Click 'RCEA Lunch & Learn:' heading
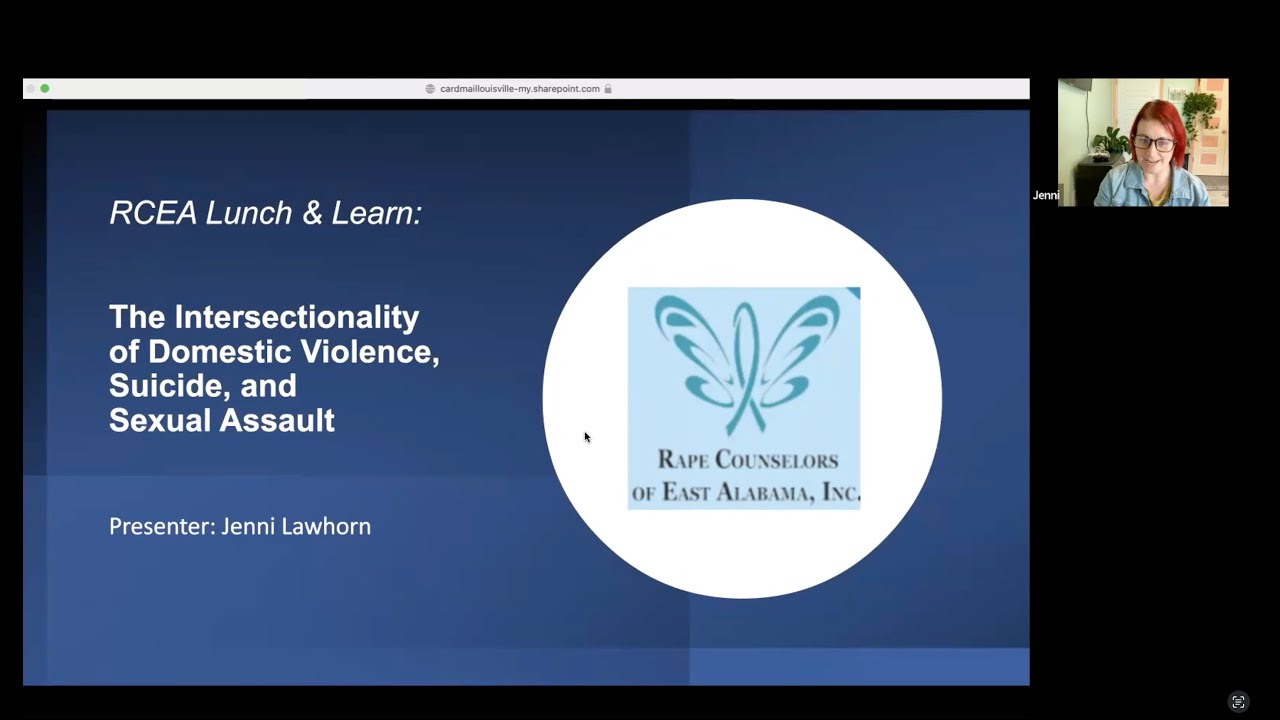 (266, 213)
